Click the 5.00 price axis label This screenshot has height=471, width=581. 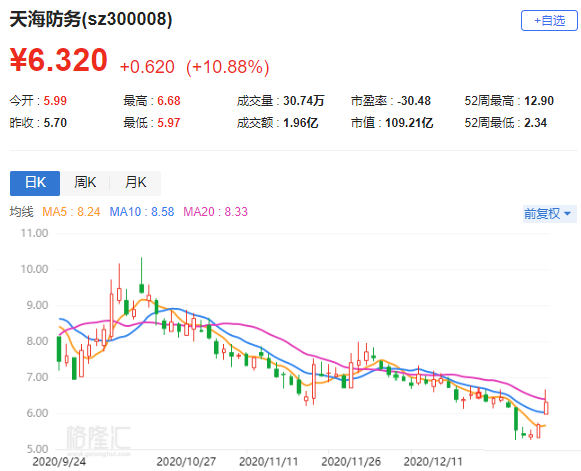(37, 449)
